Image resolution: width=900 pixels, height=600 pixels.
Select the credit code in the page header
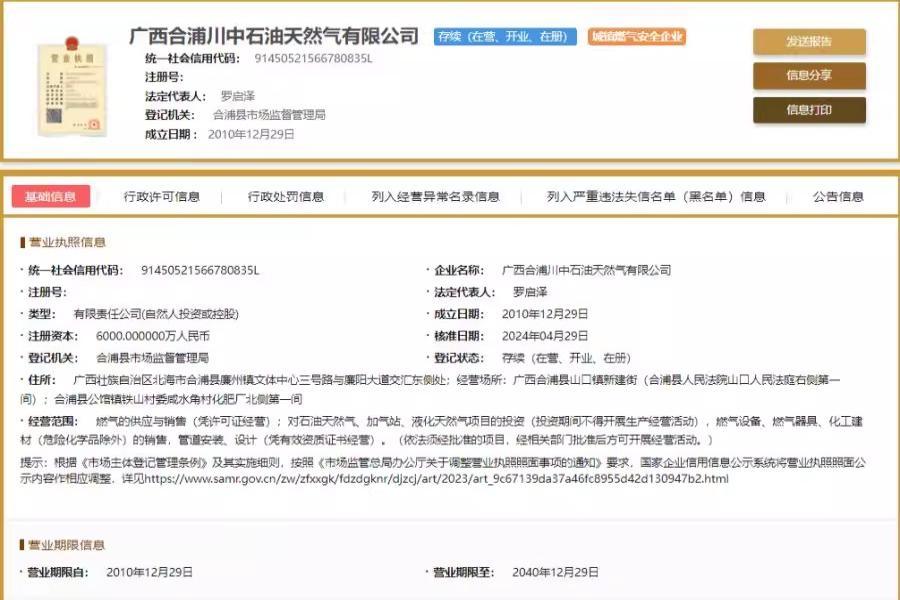313,58
